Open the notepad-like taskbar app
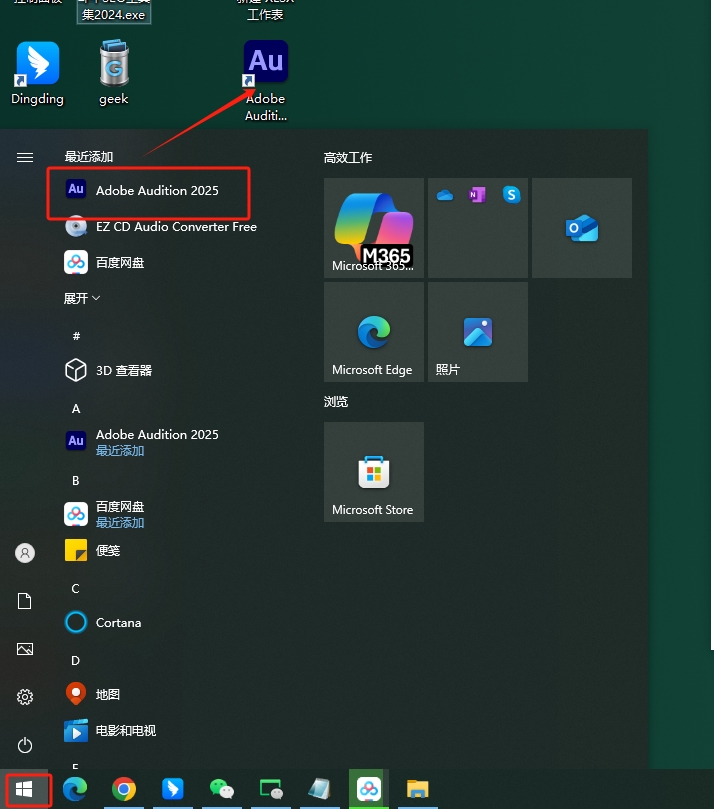The height and width of the screenshot is (809, 714). [x=320, y=789]
